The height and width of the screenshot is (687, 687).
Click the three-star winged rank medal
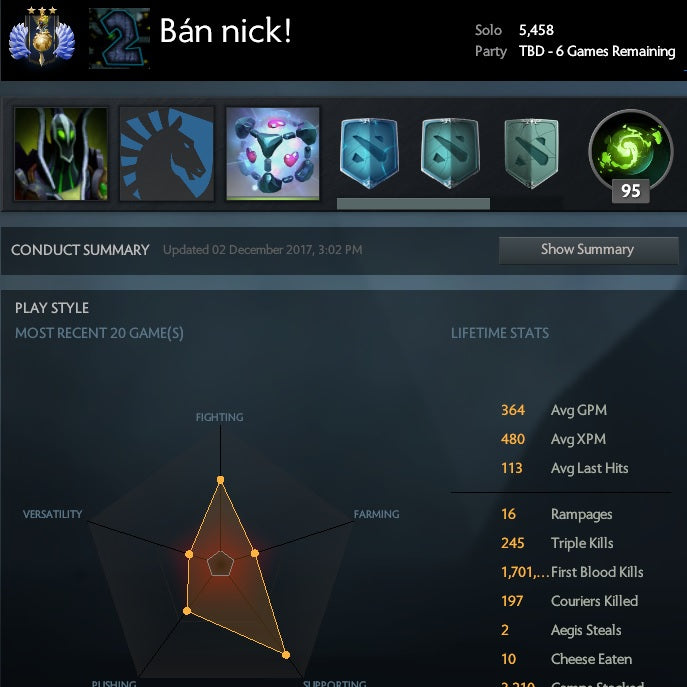(42, 37)
